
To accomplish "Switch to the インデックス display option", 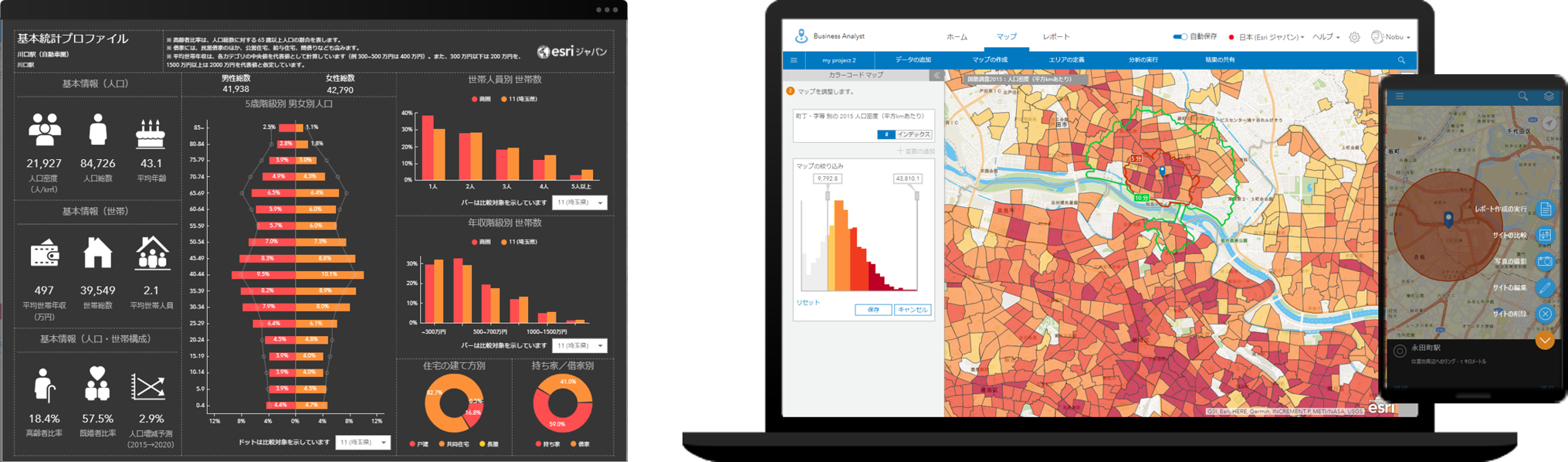I will coord(913,134).
